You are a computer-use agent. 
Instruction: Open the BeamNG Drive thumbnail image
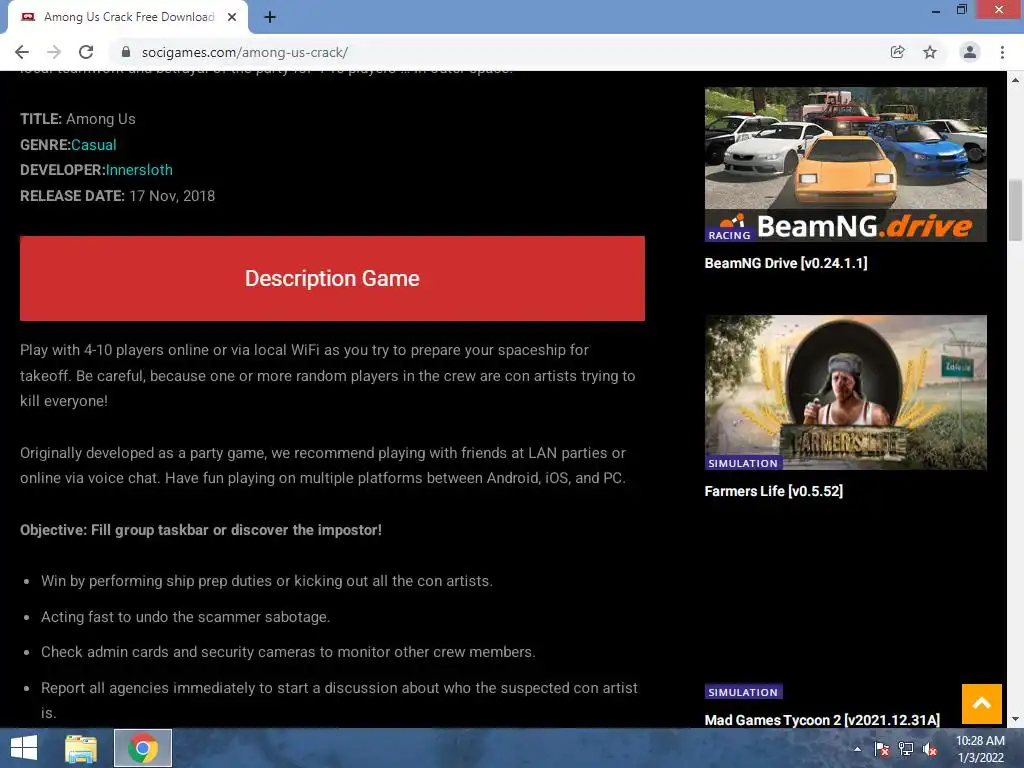[x=846, y=165]
